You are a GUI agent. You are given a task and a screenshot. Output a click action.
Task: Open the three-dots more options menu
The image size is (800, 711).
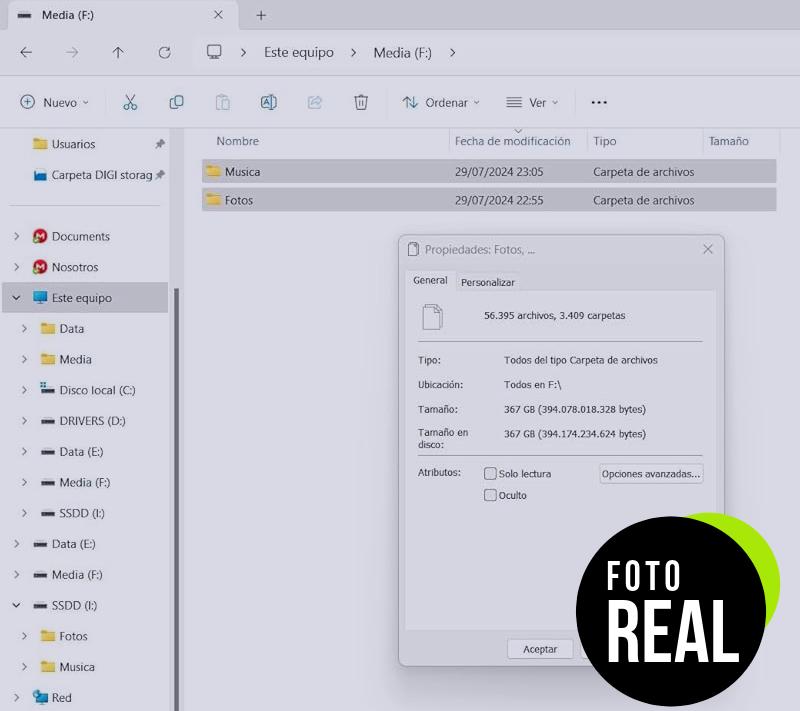click(x=598, y=103)
